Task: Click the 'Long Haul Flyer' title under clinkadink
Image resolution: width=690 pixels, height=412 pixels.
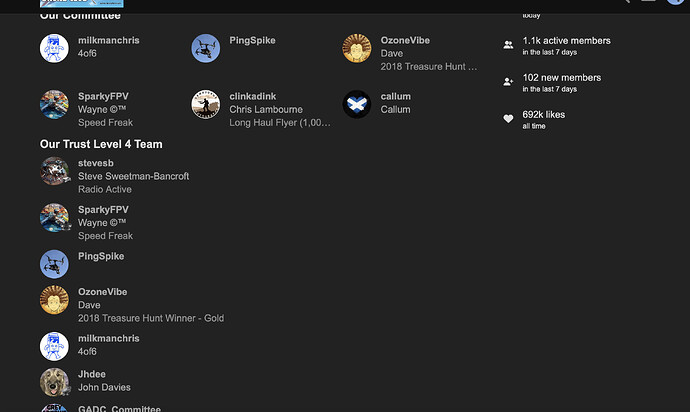Action: pyautogui.click(x=280, y=123)
